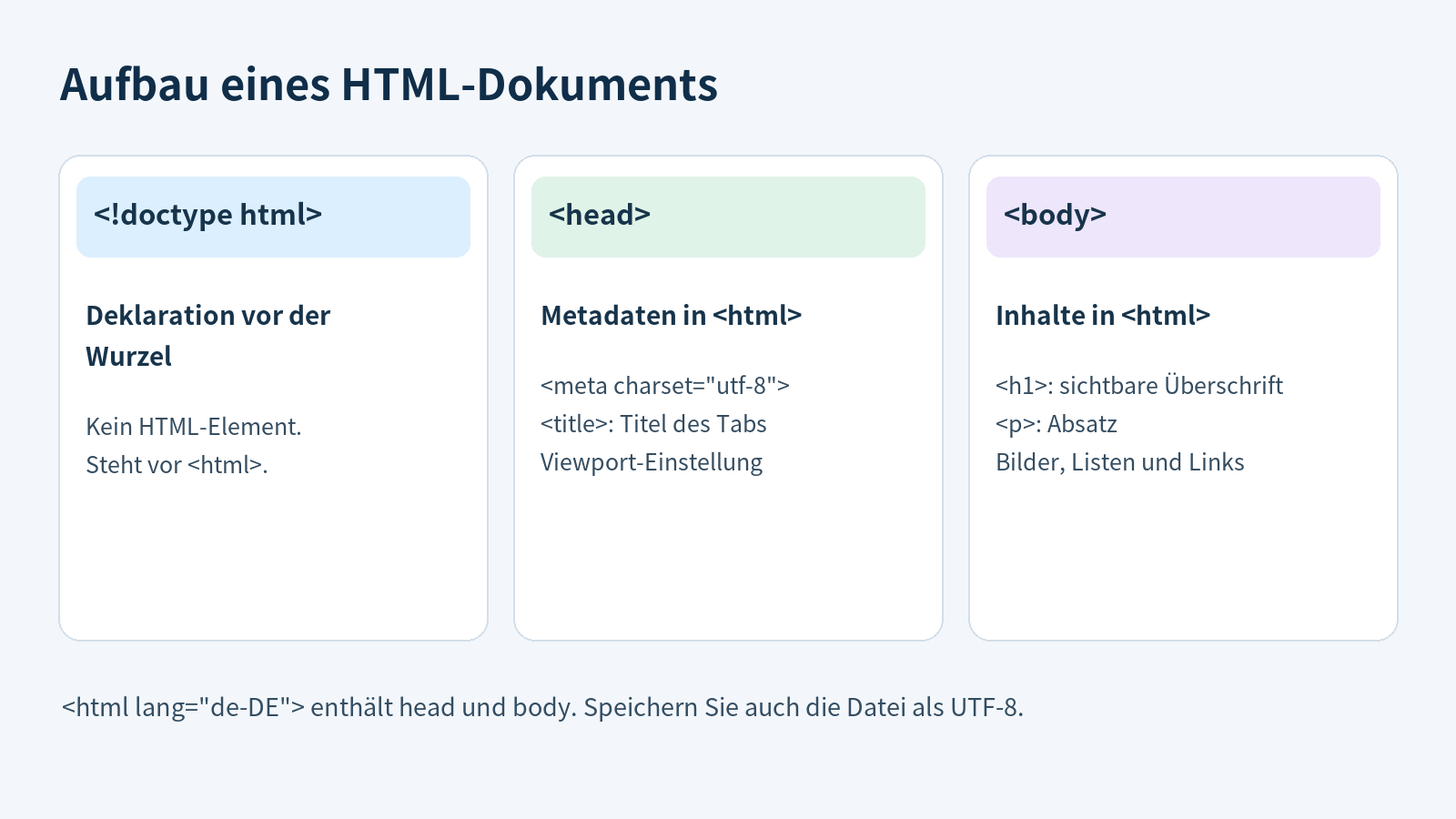Click the line 'Kein HTML-Element.'

(x=194, y=427)
